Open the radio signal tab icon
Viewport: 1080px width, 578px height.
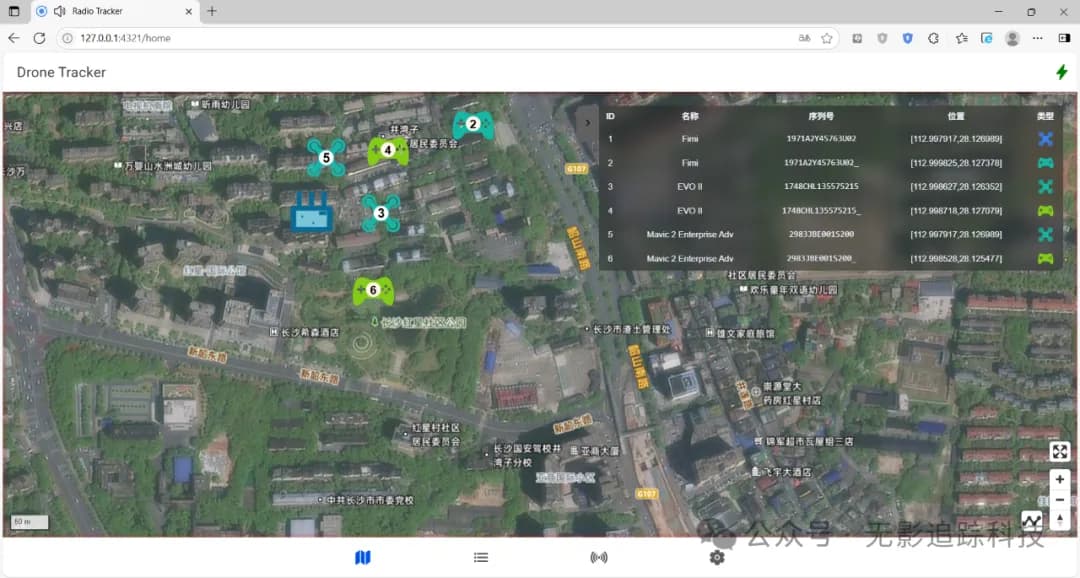click(x=599, y=557)
